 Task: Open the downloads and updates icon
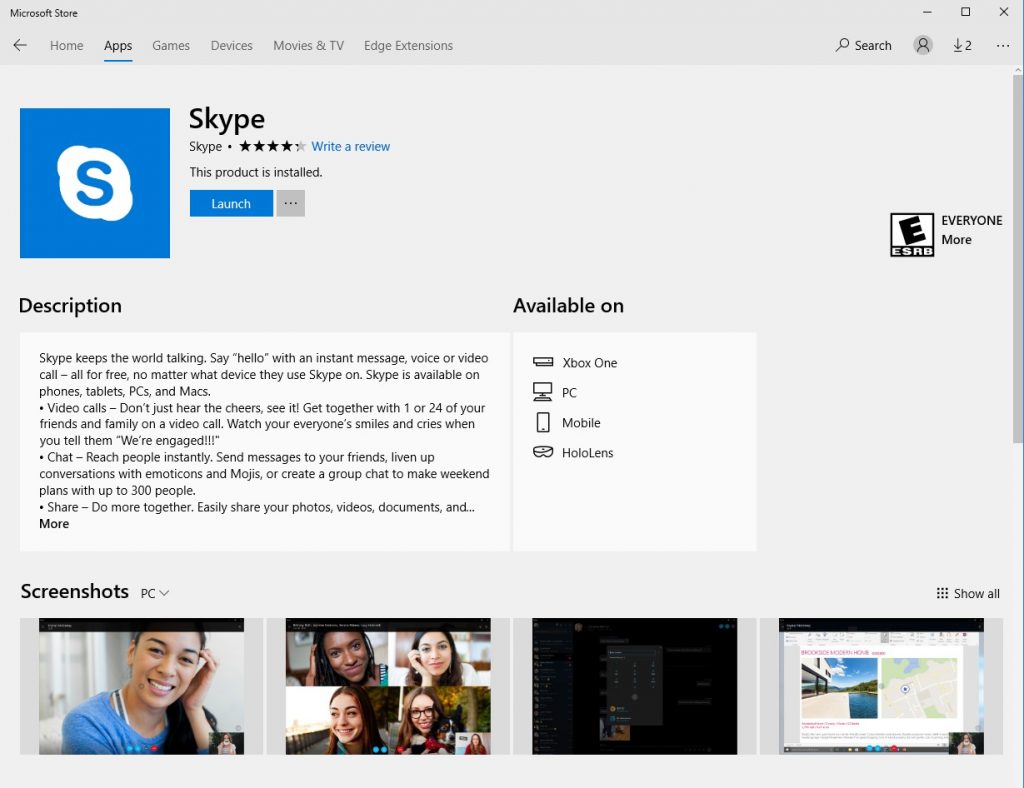pos(962,46)
